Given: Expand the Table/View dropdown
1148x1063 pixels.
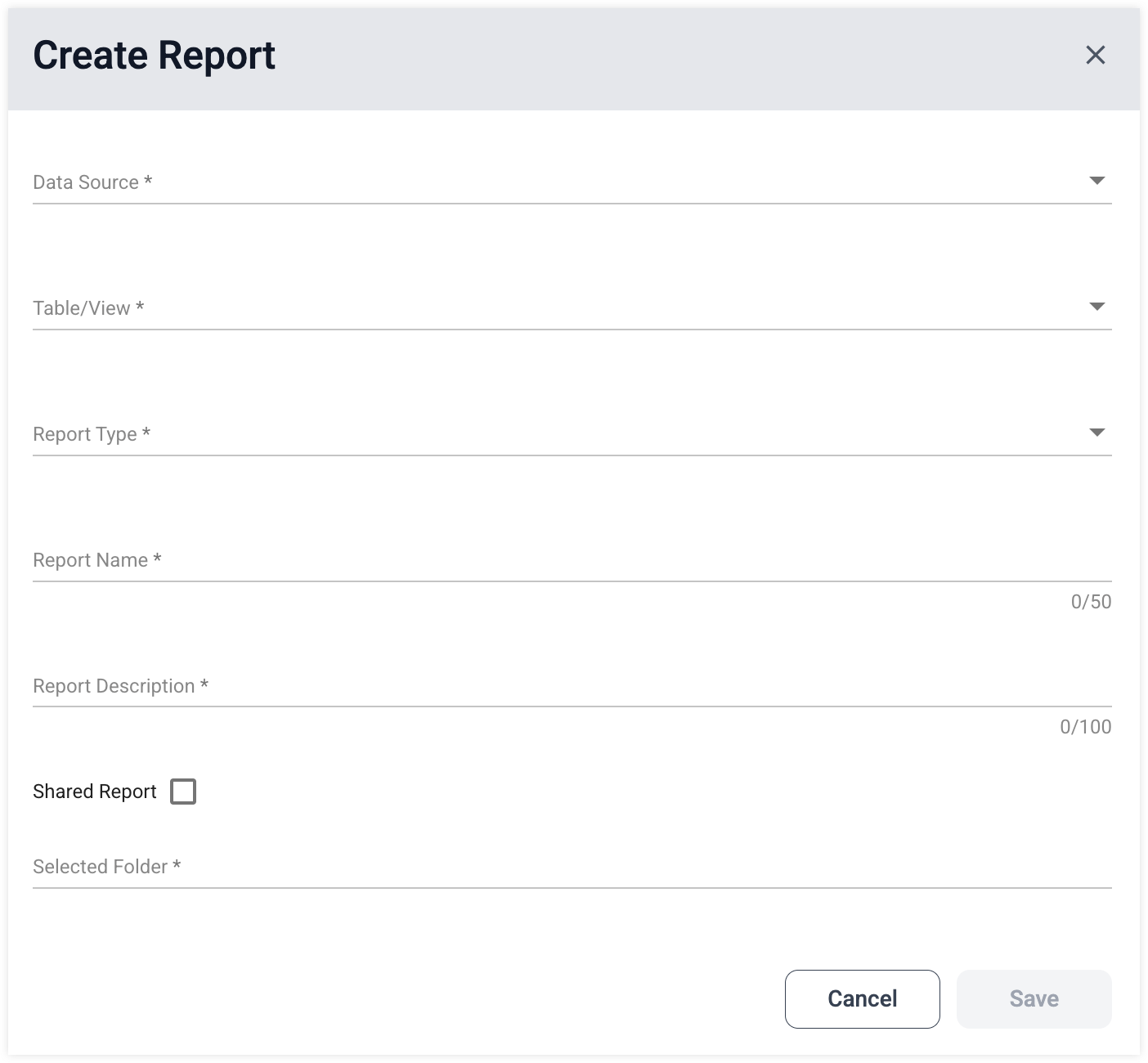Looking at the screenshot, I should pos(572,307).
